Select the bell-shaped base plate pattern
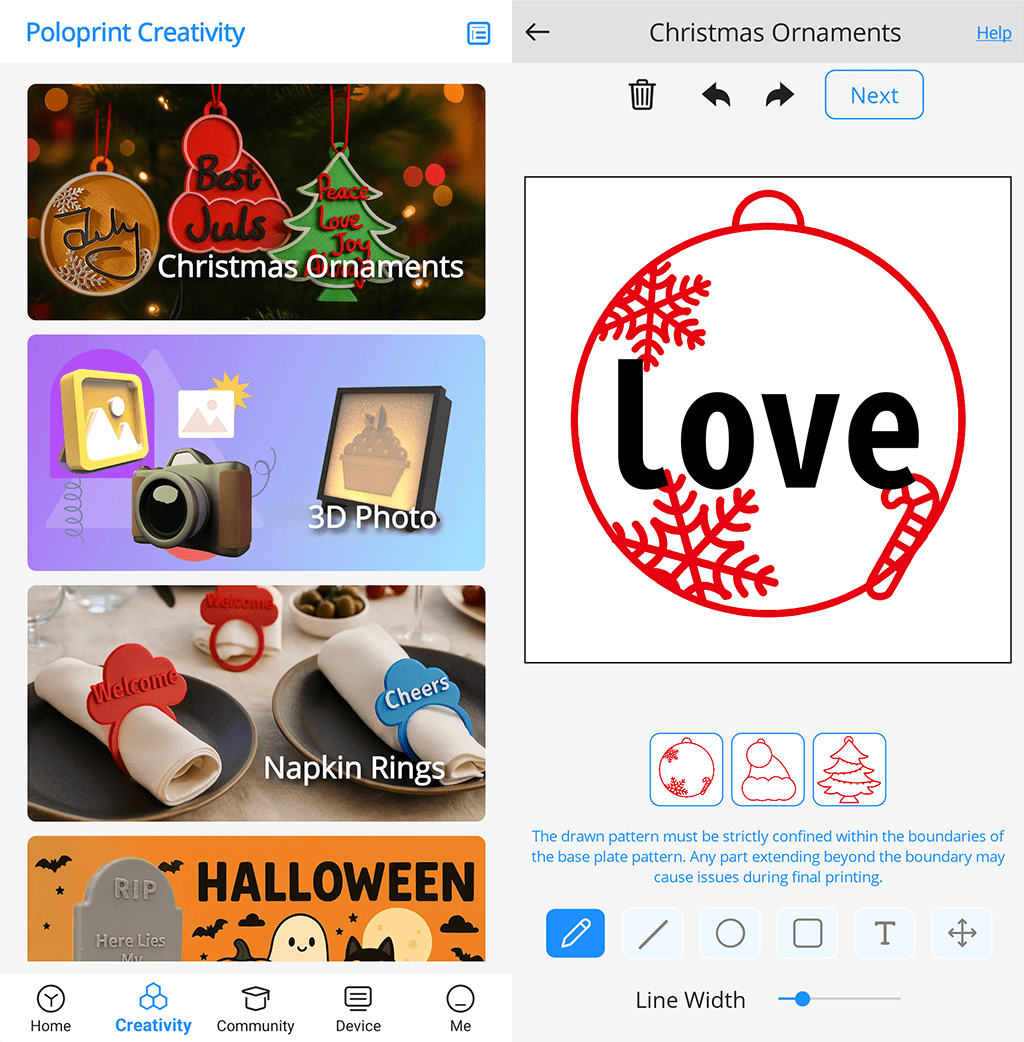1024x1042 pixels. 767,769
